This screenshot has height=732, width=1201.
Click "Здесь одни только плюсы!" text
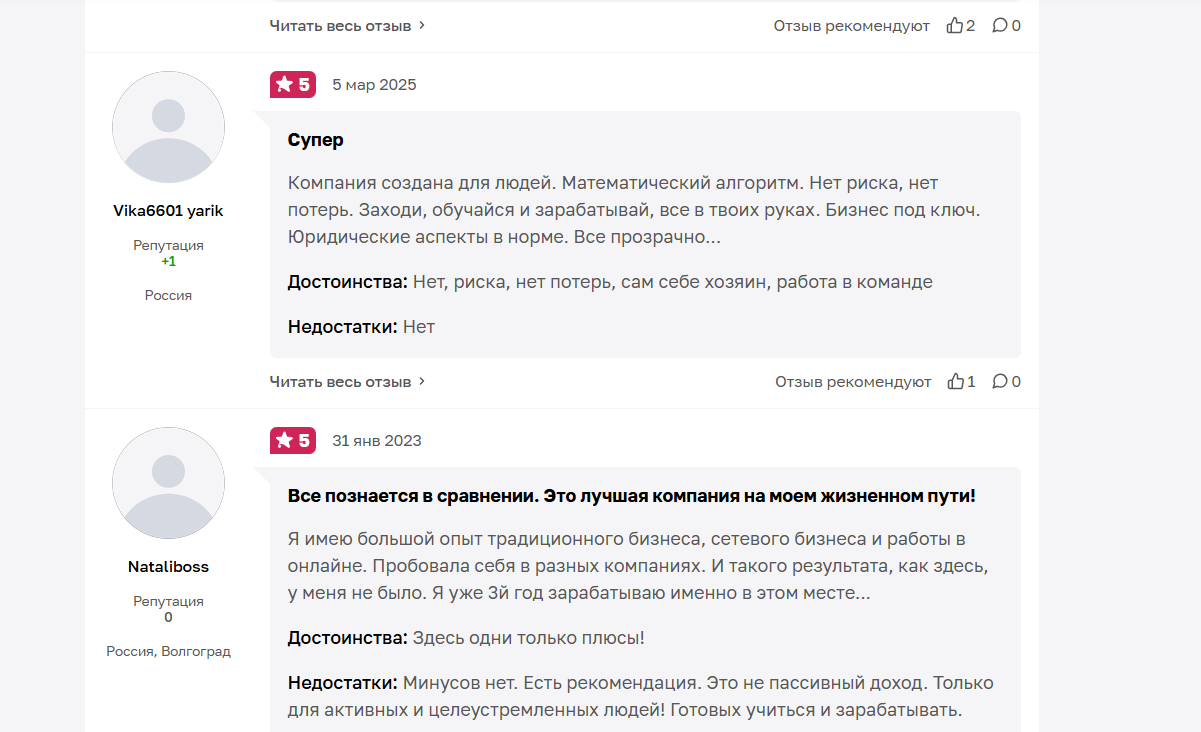pos(529,638)
